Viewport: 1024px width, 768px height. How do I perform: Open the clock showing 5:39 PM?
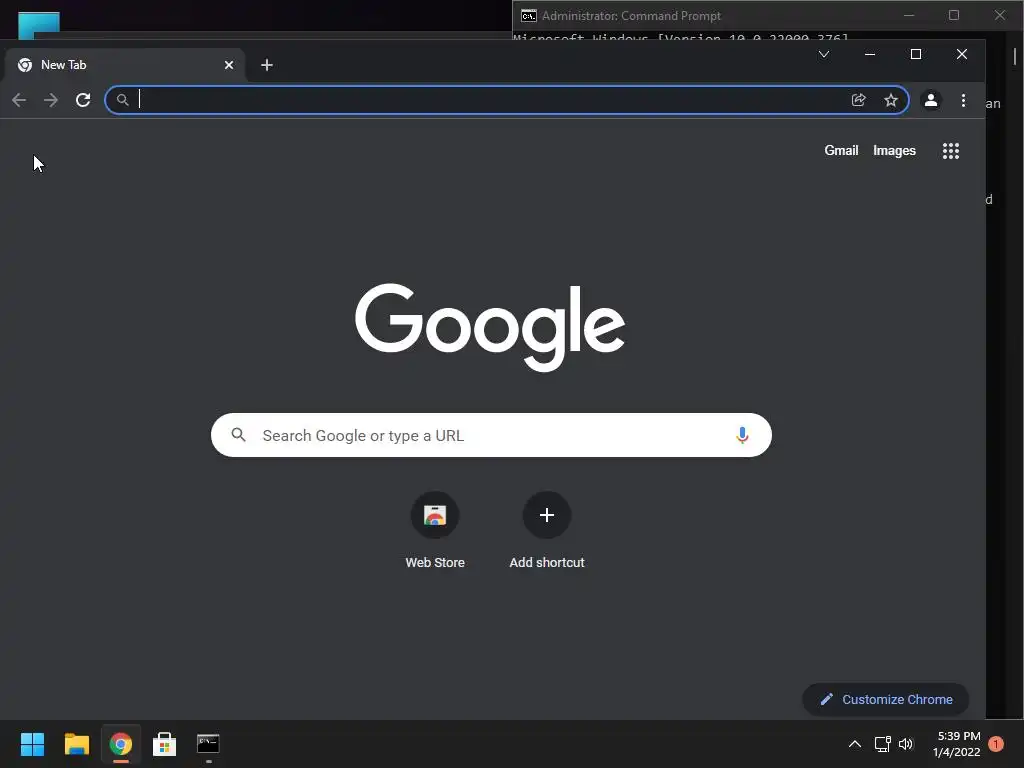[957, 744]
